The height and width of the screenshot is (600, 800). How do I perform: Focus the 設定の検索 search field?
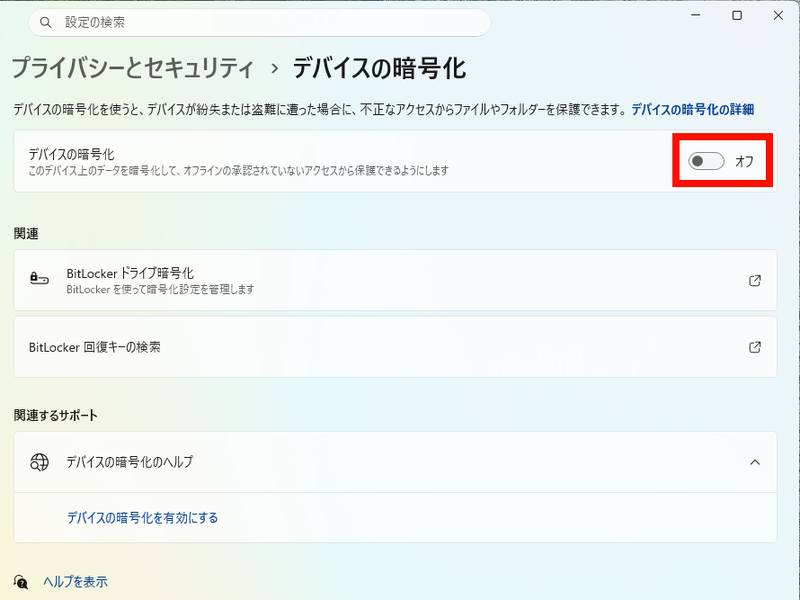click(260, 22)
